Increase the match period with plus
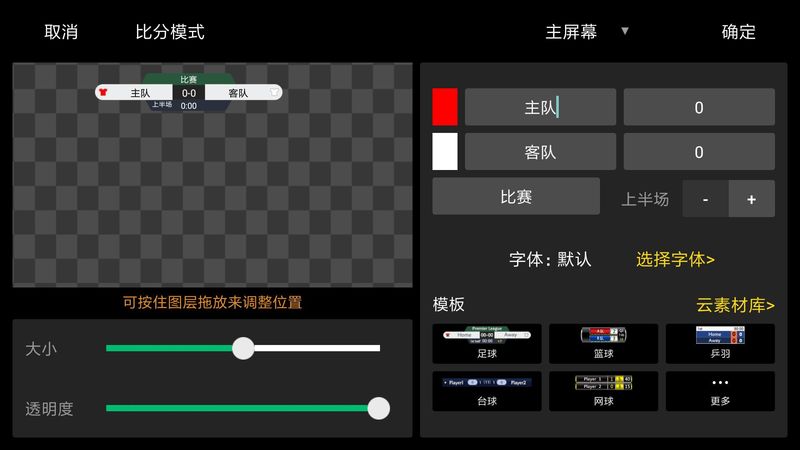This screenshot has width=800, height=450. [x=752, y=199]
